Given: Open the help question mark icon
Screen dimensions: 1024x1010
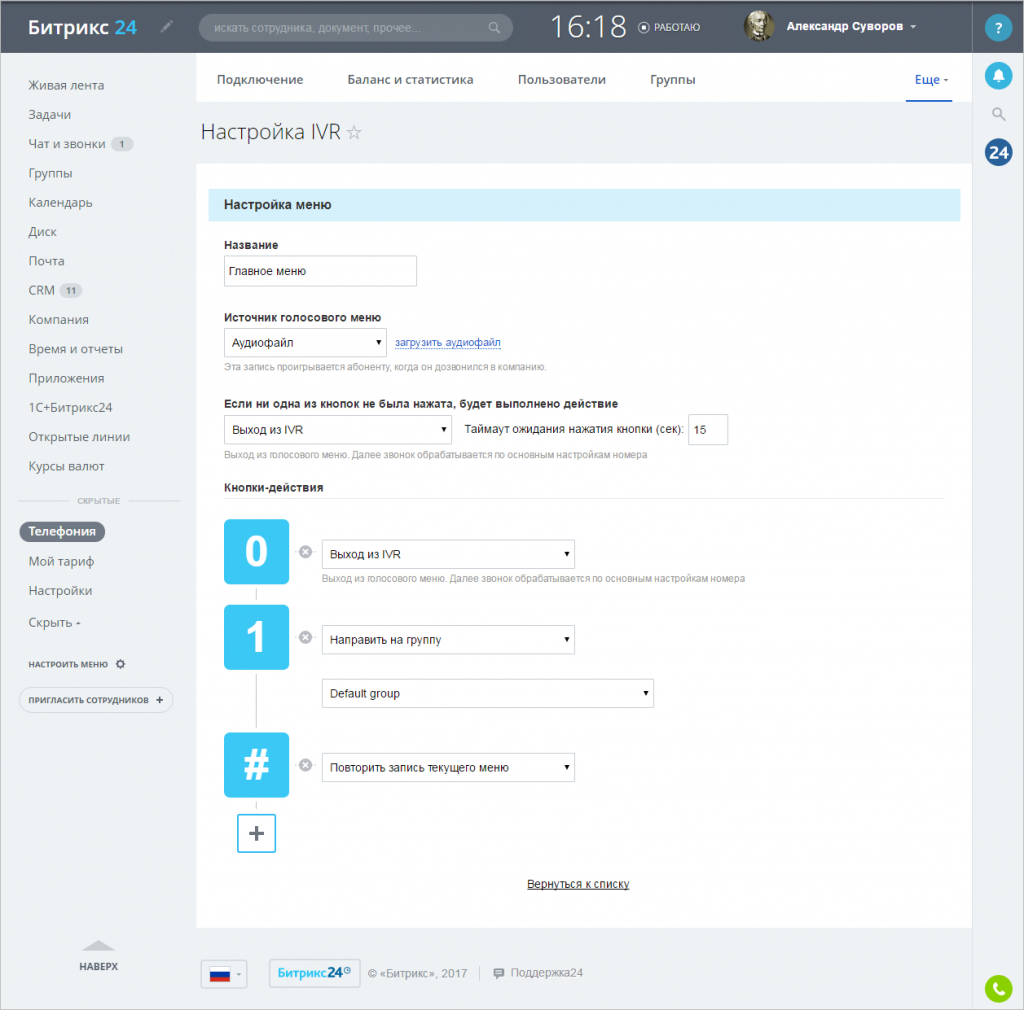Looking at the screenshot, I should pos(998,27).
